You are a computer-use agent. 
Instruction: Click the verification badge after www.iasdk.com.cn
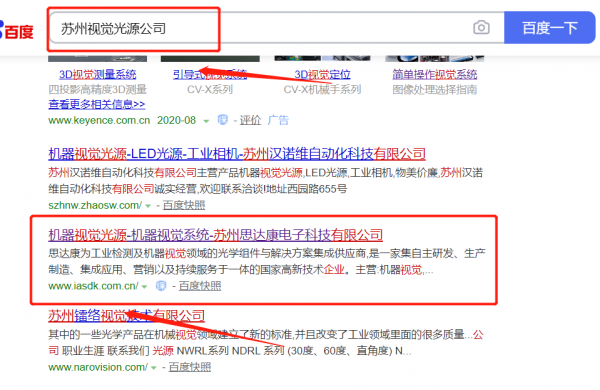click(x=161, y=286)
